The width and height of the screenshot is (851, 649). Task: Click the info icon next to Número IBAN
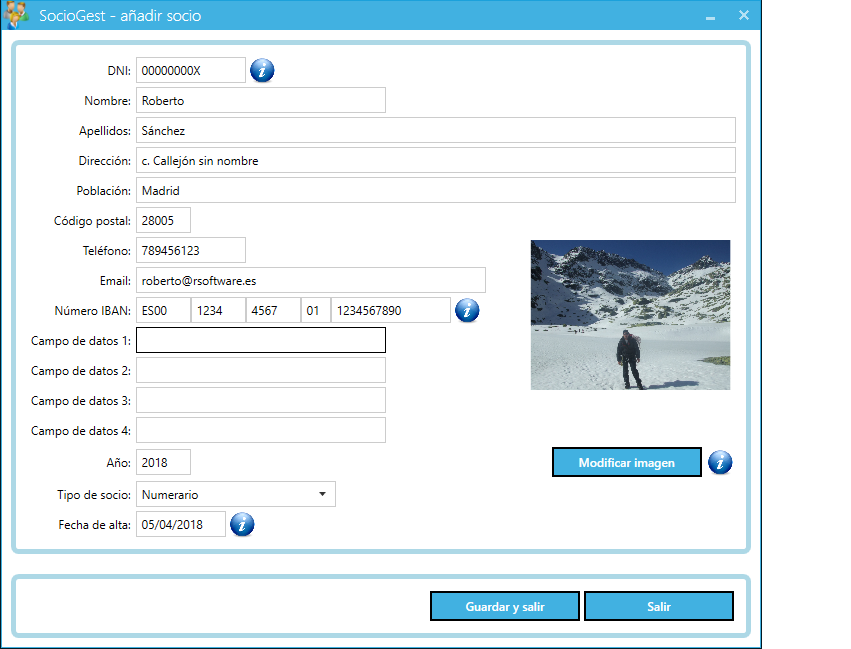click(x=467, y=311)
